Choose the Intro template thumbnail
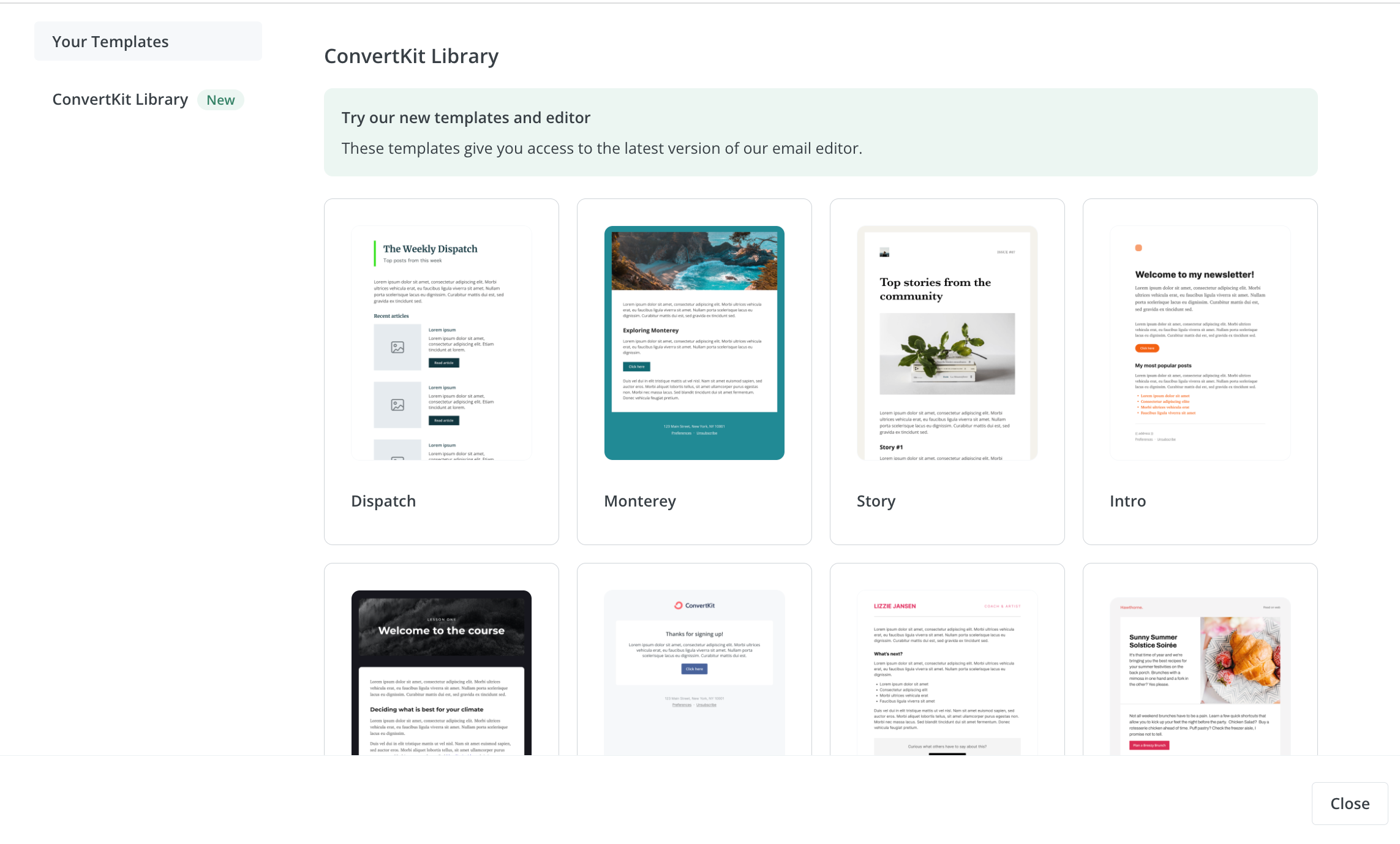 [x=1200, y=343]
